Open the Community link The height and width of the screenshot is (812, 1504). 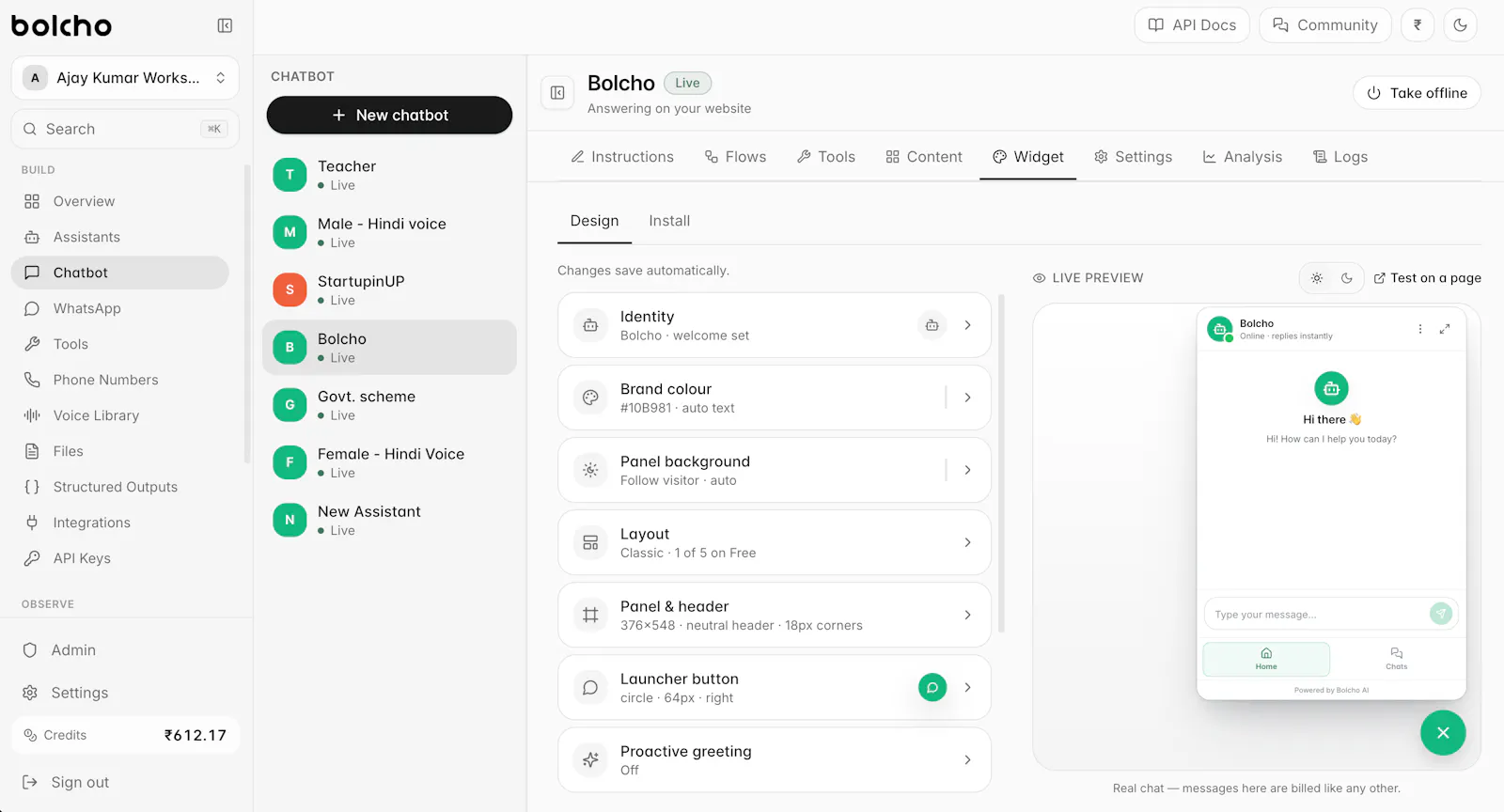[1325, 25]
